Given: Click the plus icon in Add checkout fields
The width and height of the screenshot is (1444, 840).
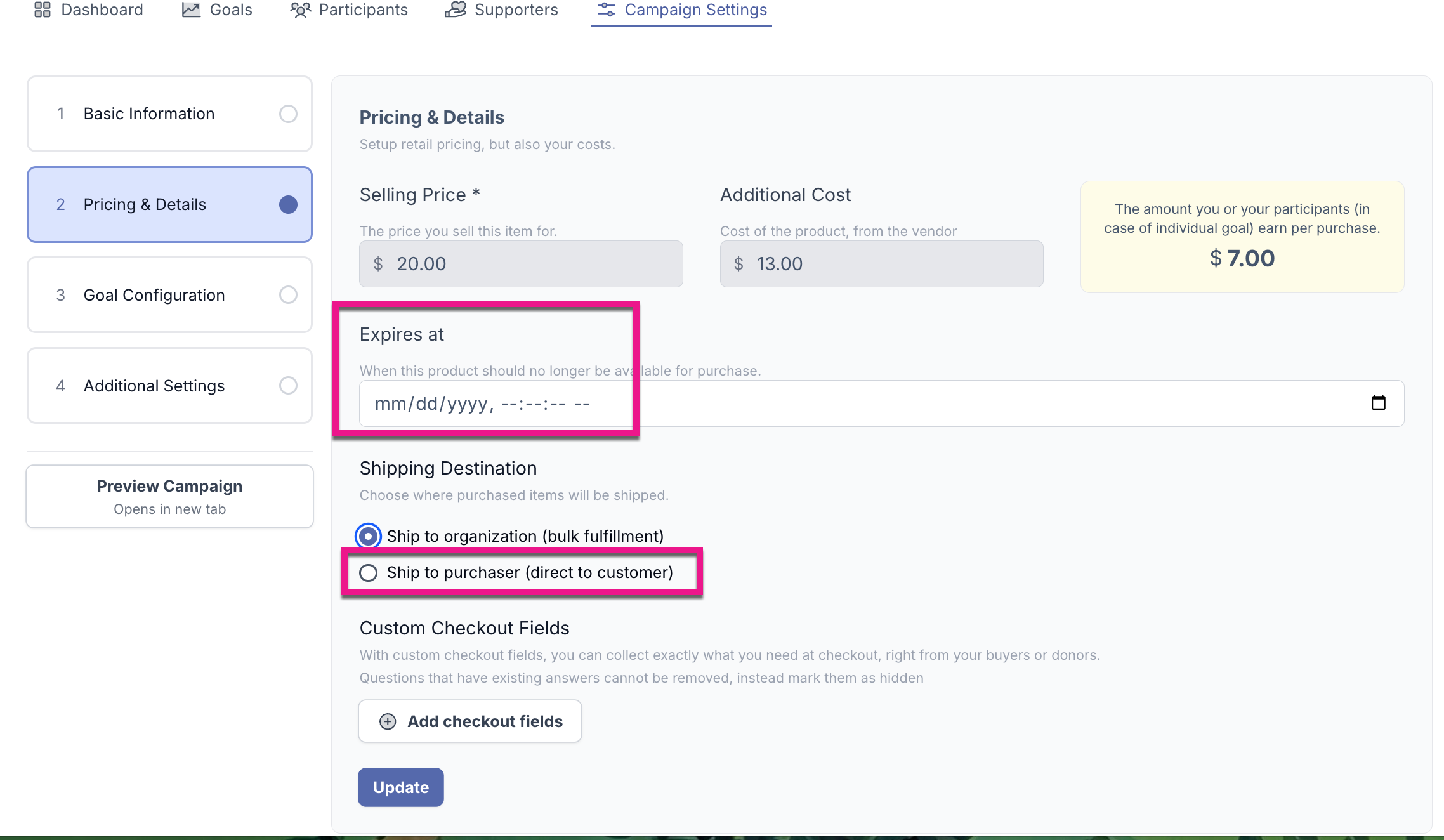Looking at the screenshot, I should (x=388, y=721).
